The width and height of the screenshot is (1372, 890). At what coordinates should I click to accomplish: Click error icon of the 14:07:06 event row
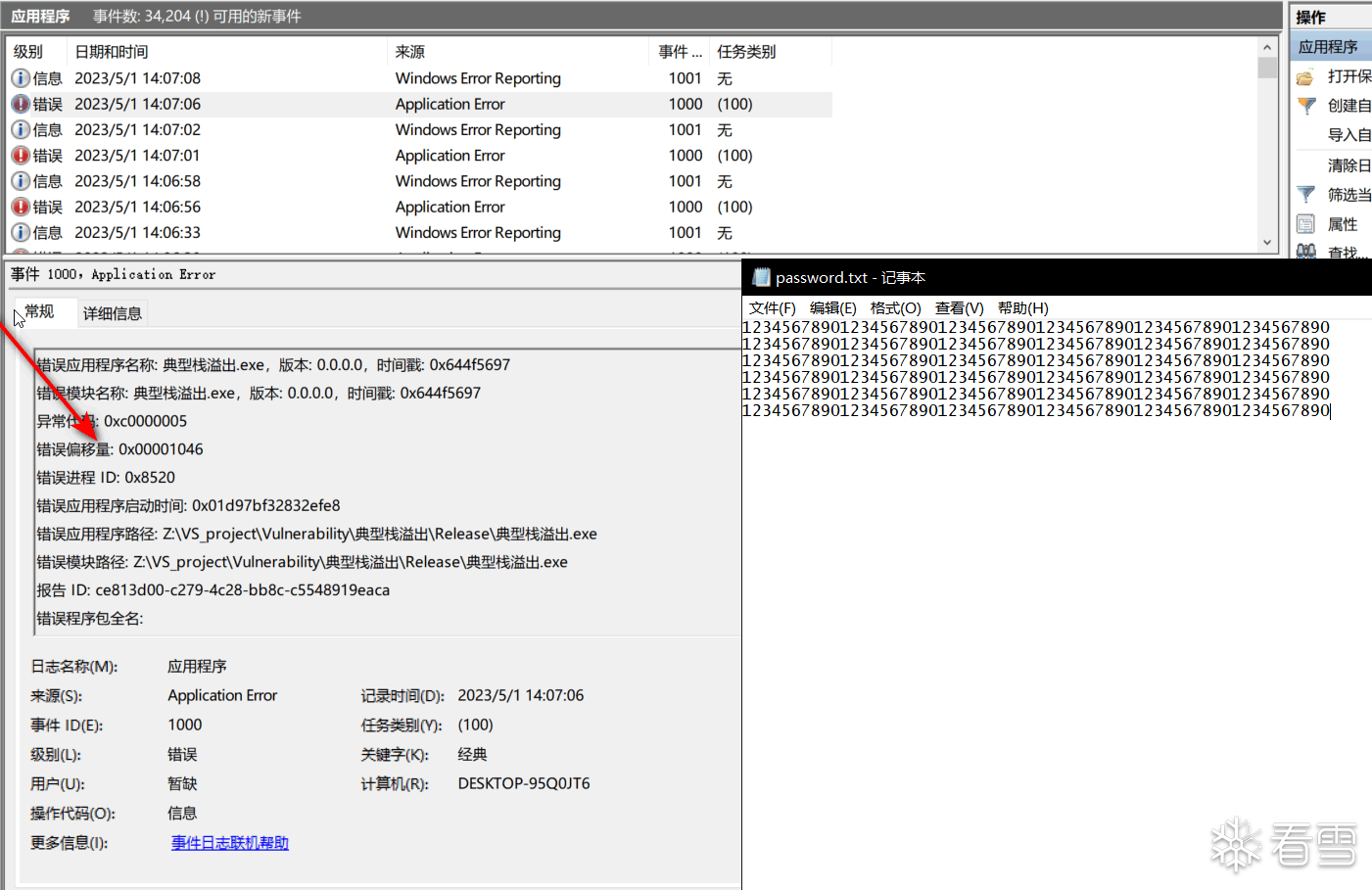click(21, 104)
